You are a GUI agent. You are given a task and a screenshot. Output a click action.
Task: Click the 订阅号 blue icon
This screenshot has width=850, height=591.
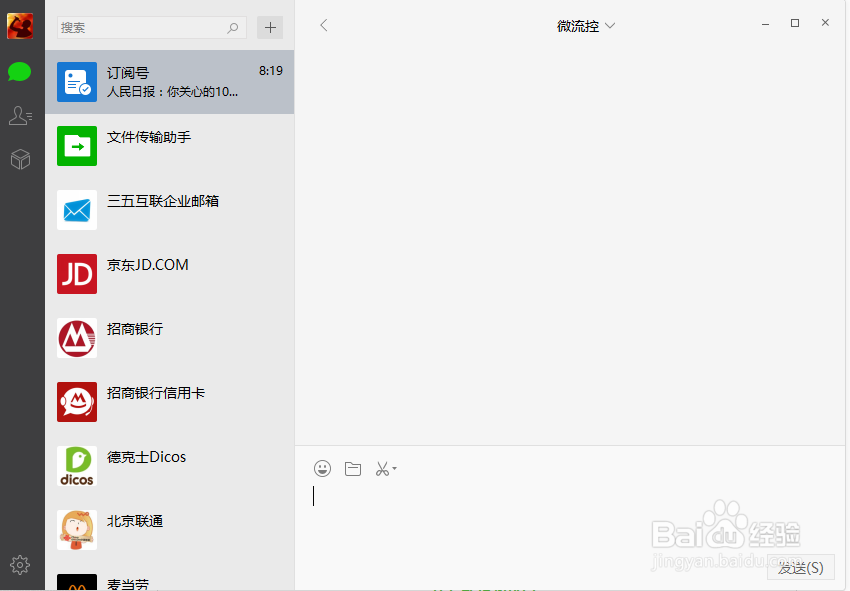77,82
